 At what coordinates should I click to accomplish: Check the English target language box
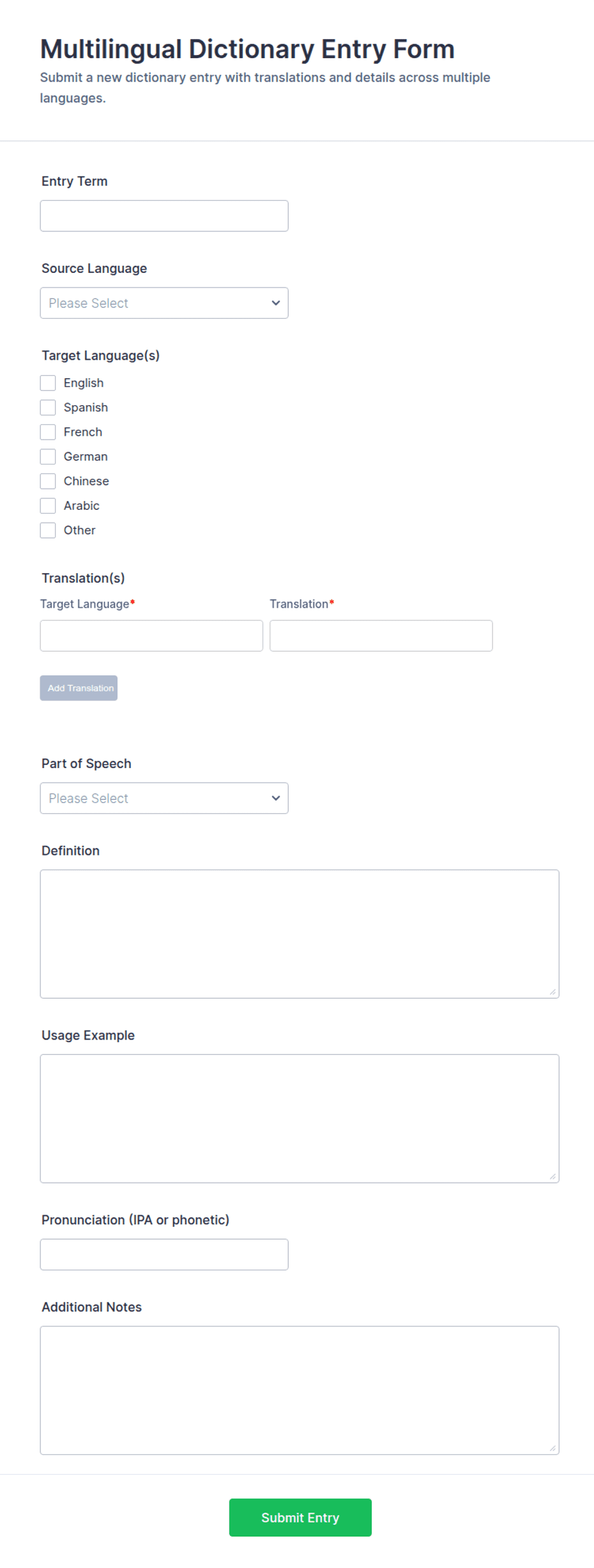click(48, 383)
